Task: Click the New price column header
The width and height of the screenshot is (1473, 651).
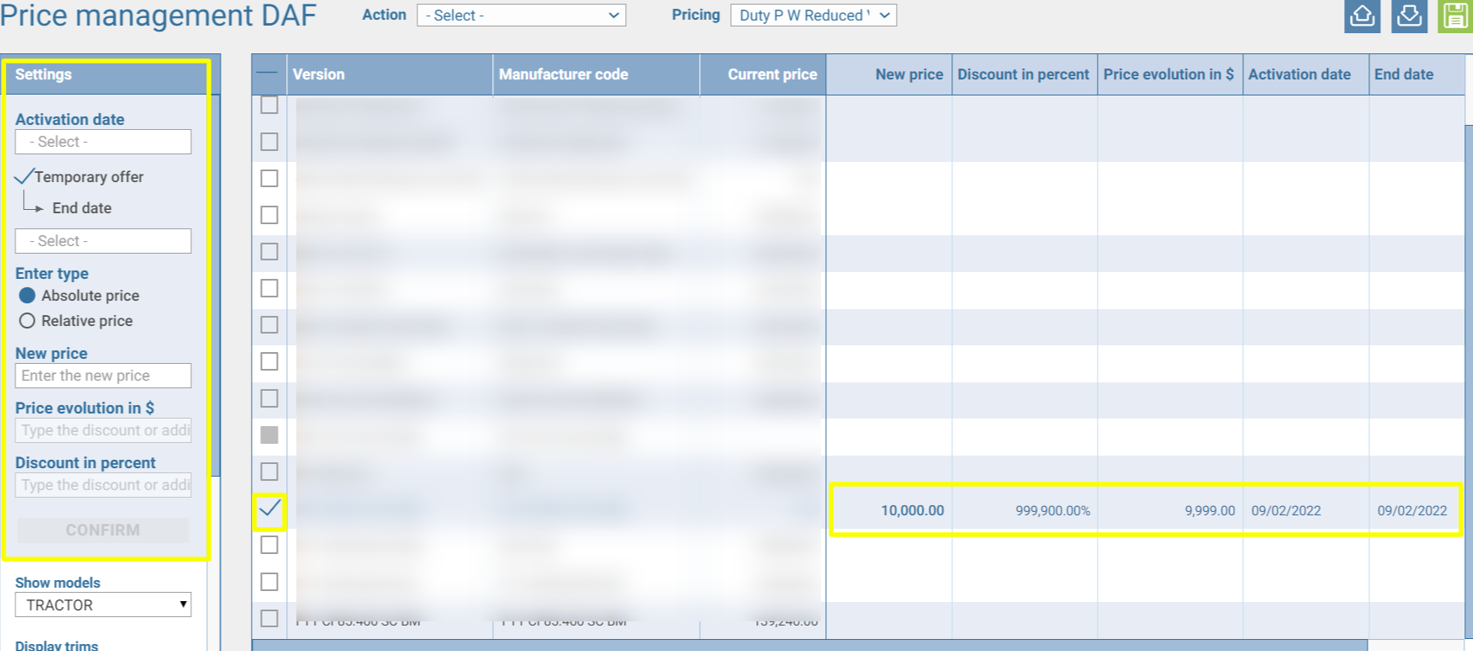Action: point(889,74)
